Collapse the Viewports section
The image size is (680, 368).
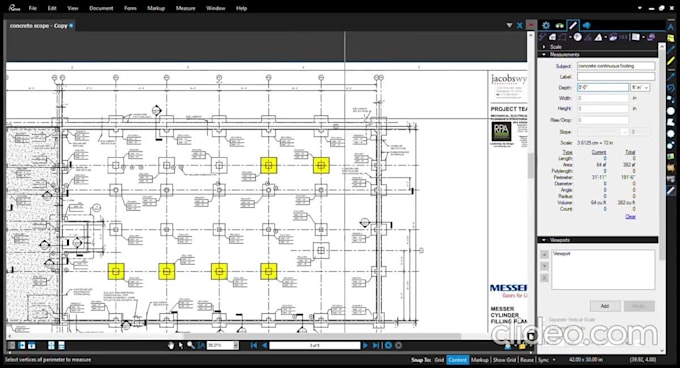tap(544, 240)
